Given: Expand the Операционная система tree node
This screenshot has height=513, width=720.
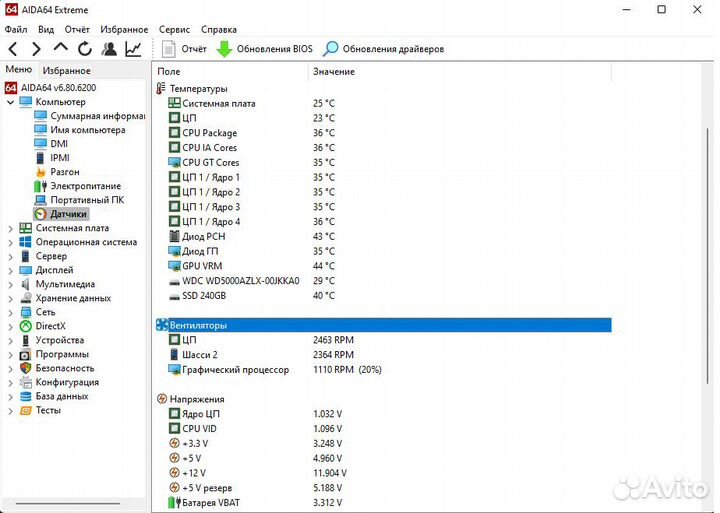Looking at the screenshot, I should click(x=11, y=242).
